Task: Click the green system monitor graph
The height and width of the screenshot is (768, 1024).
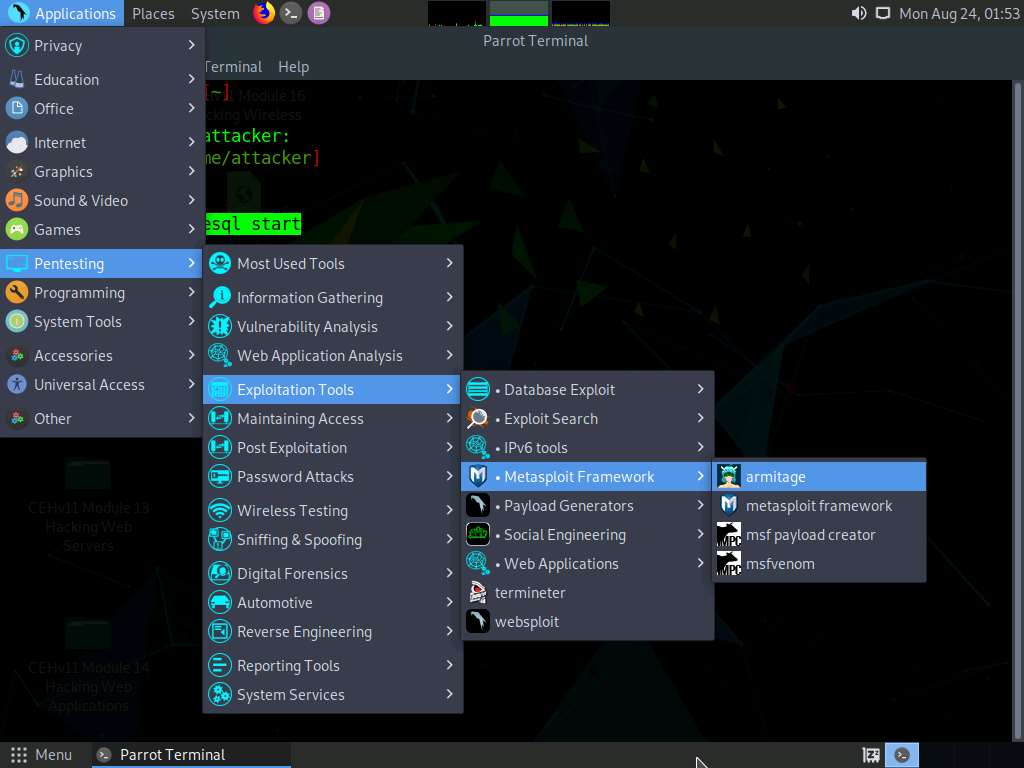Action: 519,13
